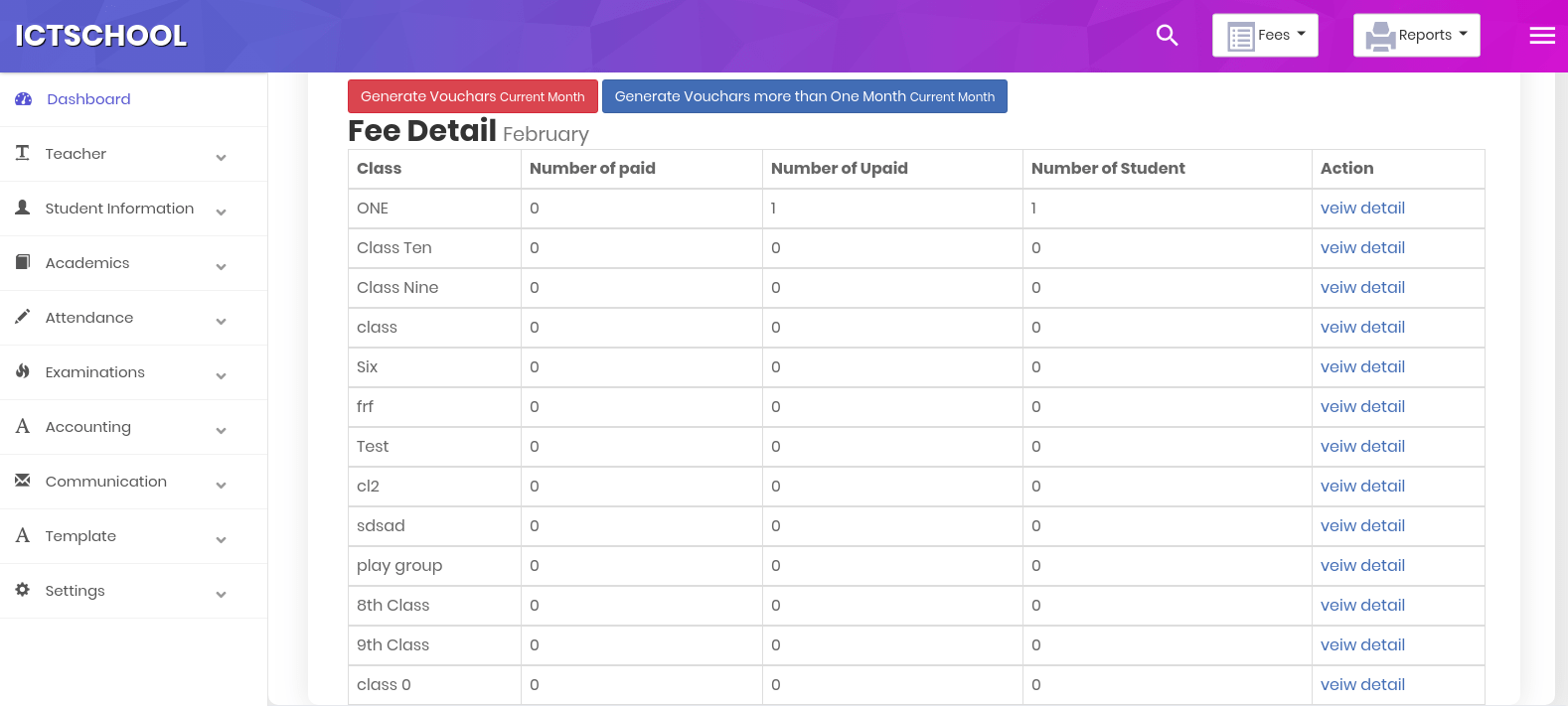Screen dimensions: 1568x706
Task: Expand the Communication chevron
Action: click(221, 485)
